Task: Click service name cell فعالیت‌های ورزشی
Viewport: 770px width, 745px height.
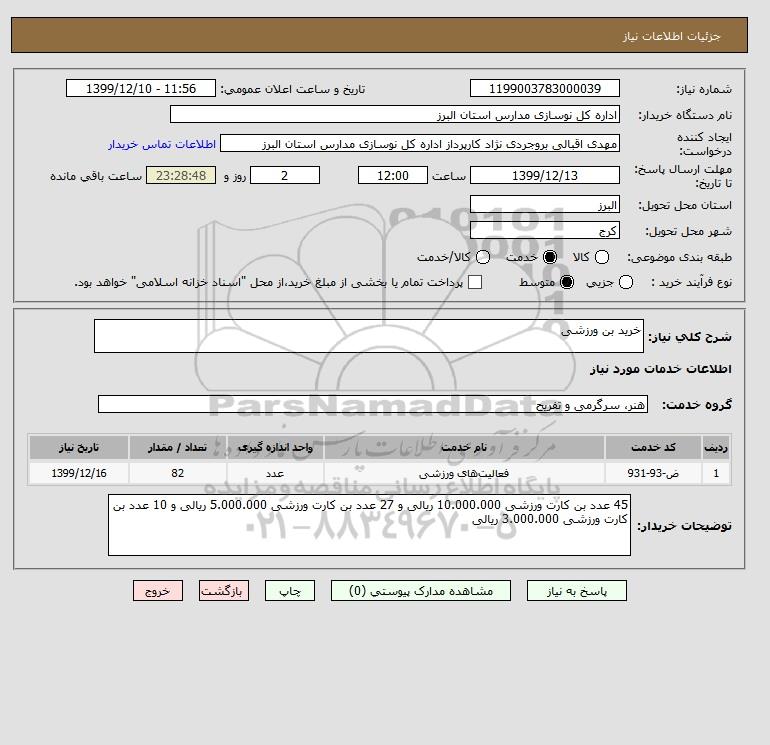Action: point(464,473)
